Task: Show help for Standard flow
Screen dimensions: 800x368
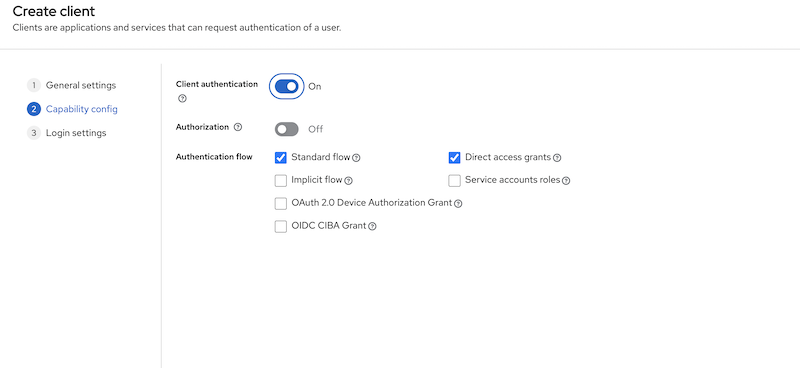Action: (357, 158)
